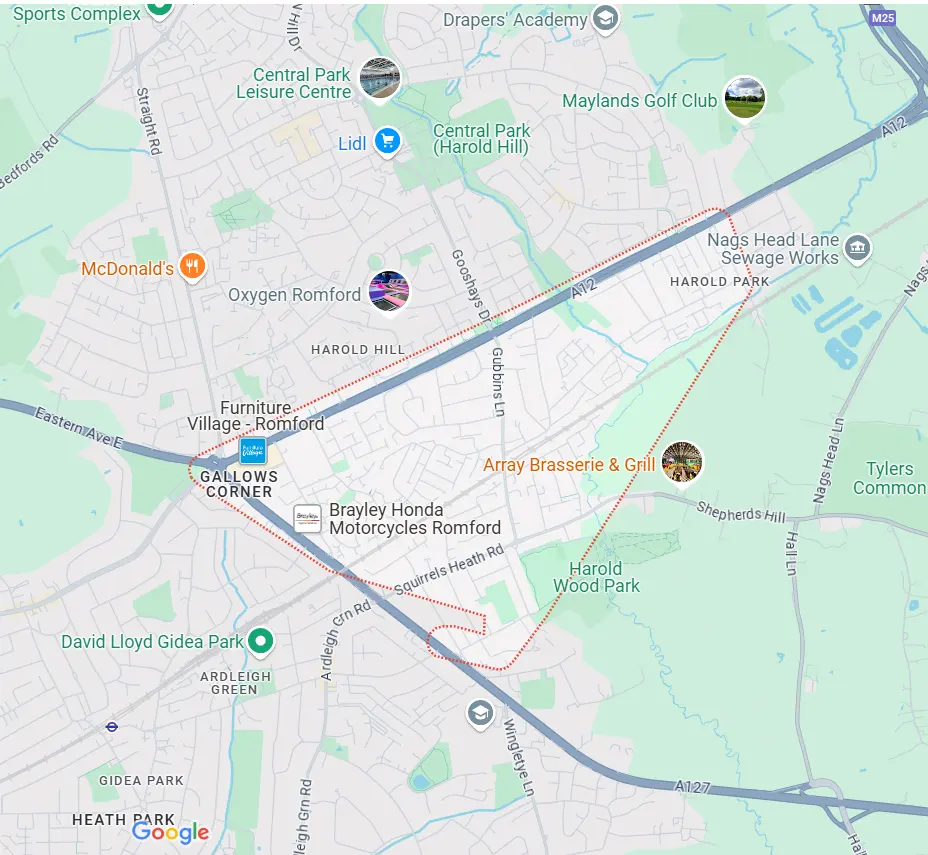Open the Furniture Village Romford pin icon
Viewport: 928px width, 855px height.
tap(253, 451)
